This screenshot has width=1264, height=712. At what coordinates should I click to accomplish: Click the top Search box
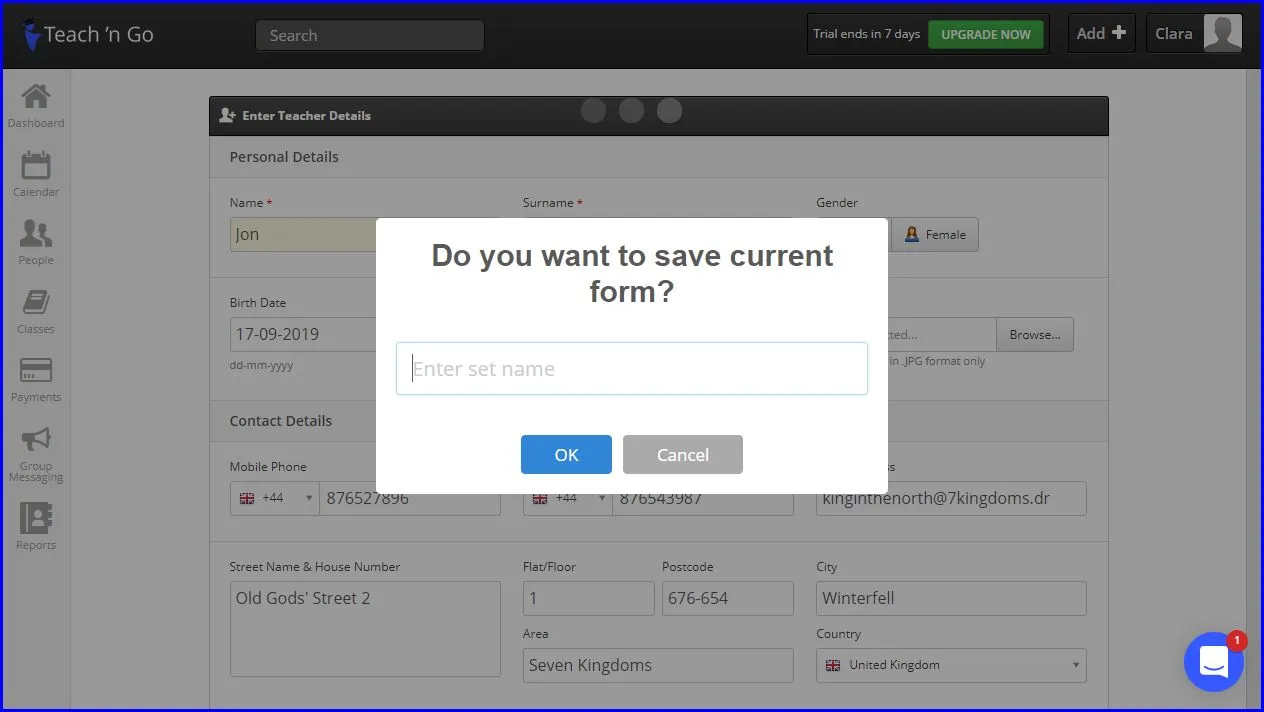(370, 35)
